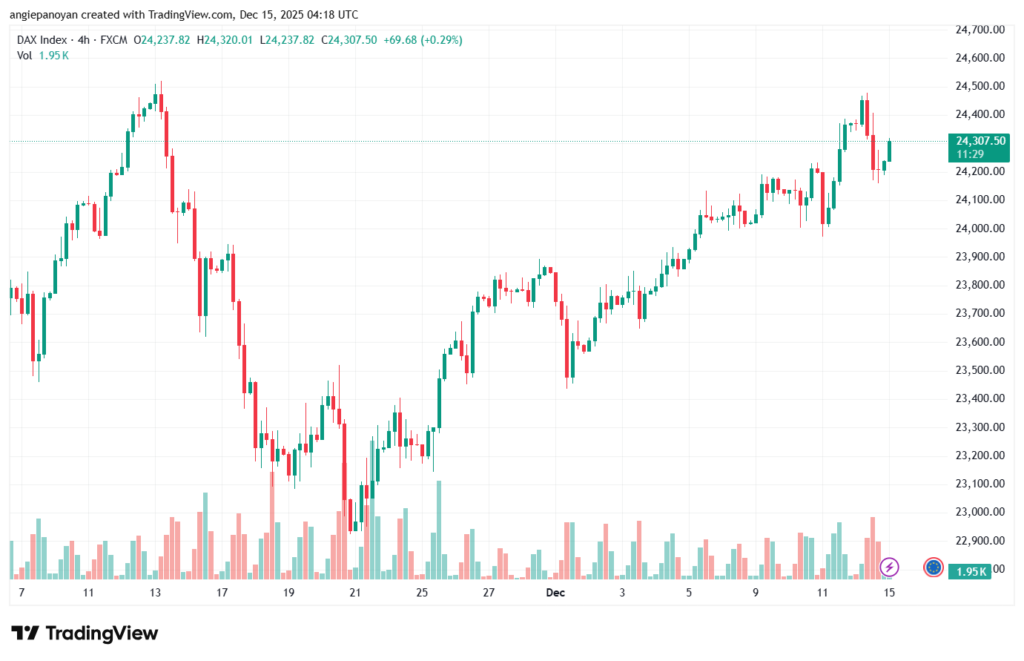Click the purple lightning bolt event icon
Image resolution: width=1024 pixels, height=661 pixels.
click(889, 568)
